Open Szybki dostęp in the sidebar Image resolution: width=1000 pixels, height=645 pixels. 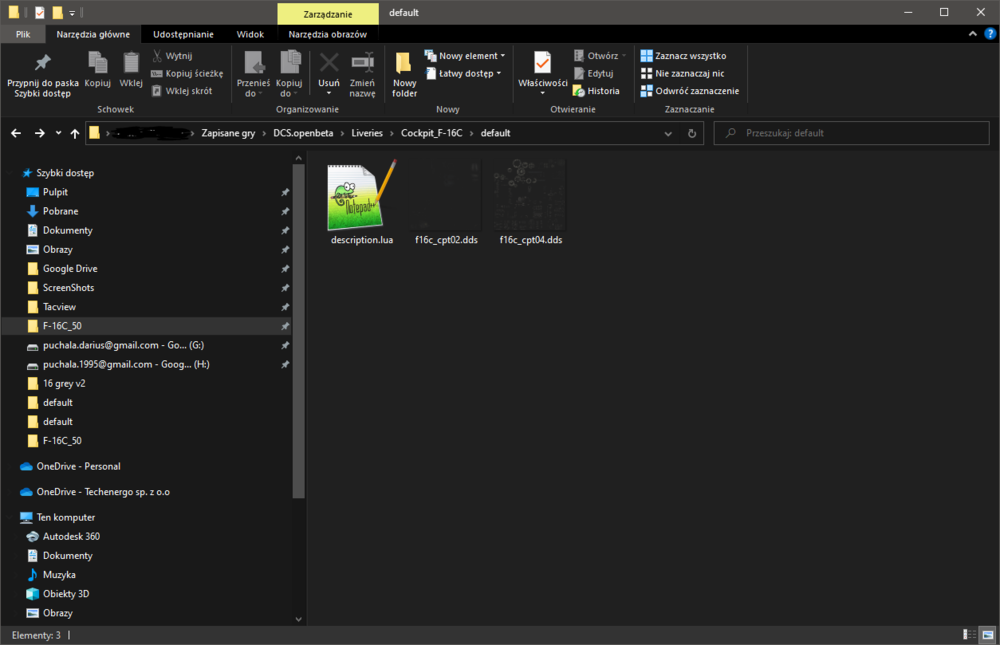click(65, 173)
